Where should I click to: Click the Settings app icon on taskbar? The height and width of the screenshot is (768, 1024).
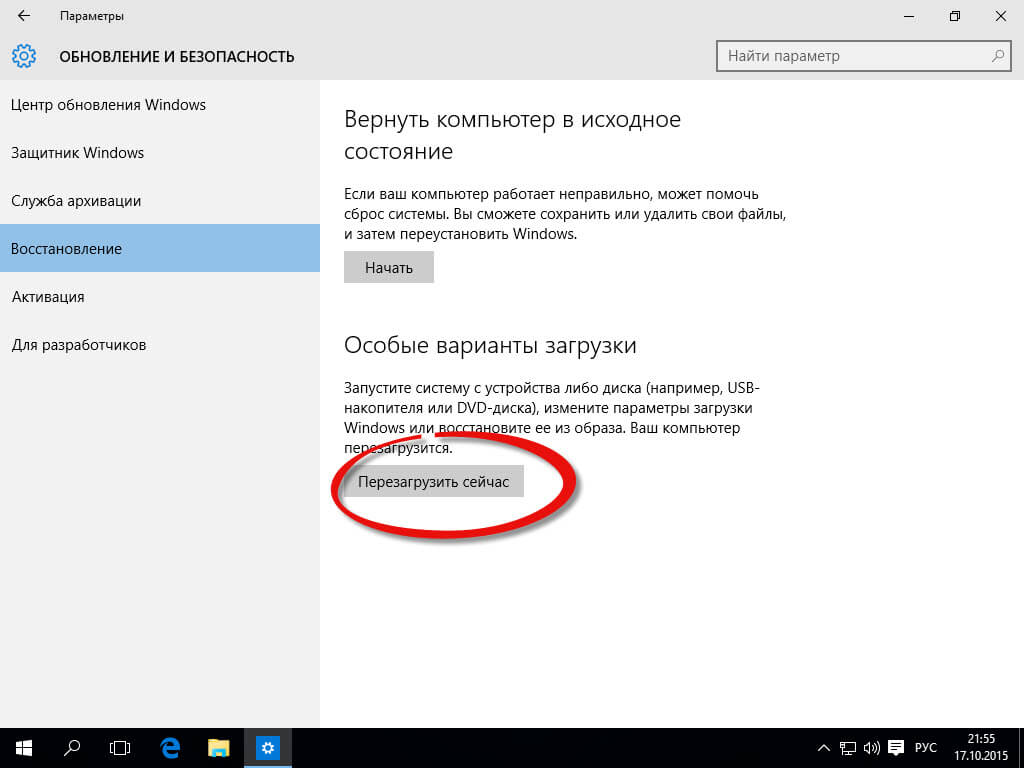coord(268,748)
